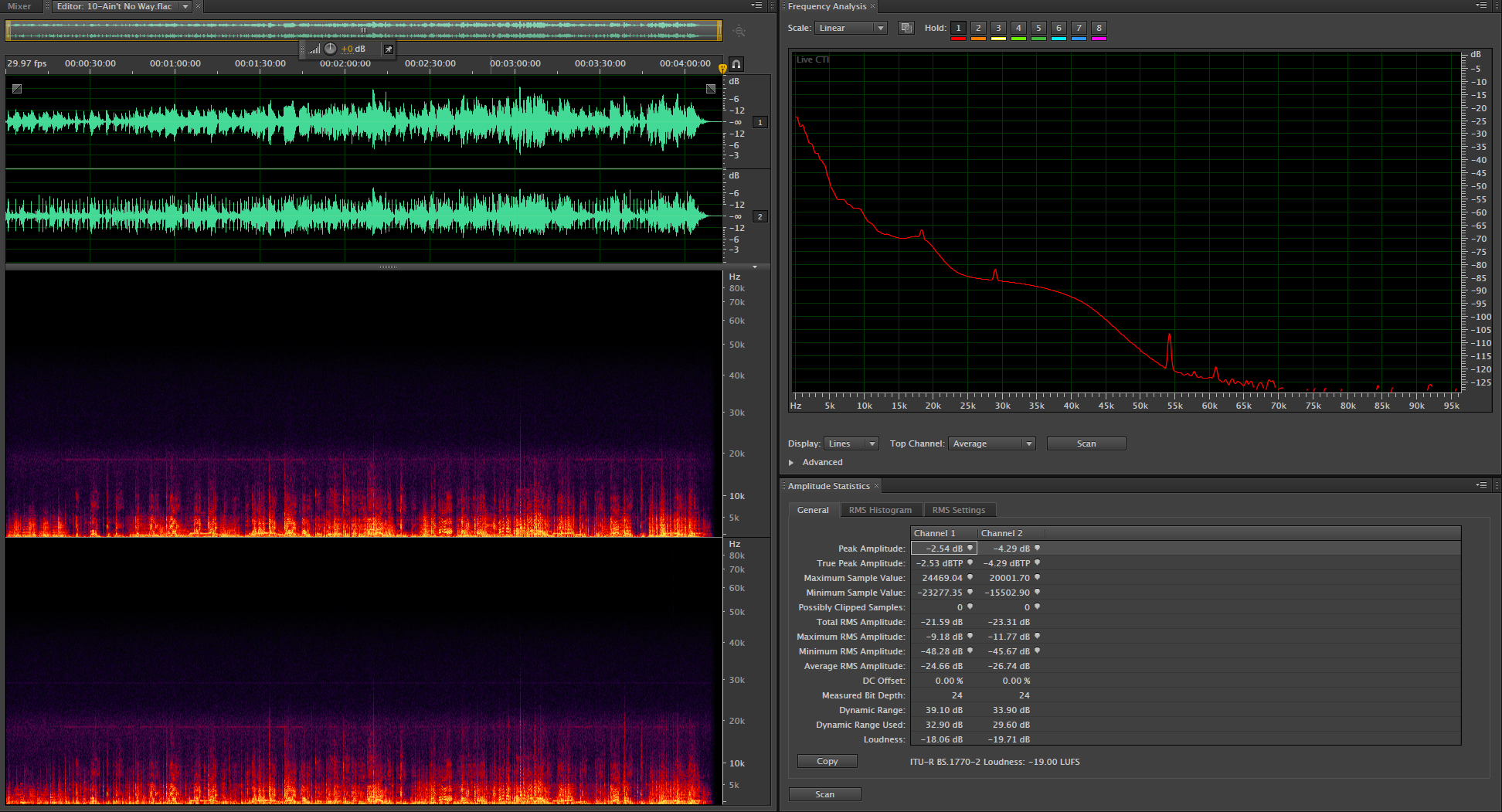
Task: Click the zoom navigation magnifier icon
Action: pyautogui.click(x=739, y=31)
